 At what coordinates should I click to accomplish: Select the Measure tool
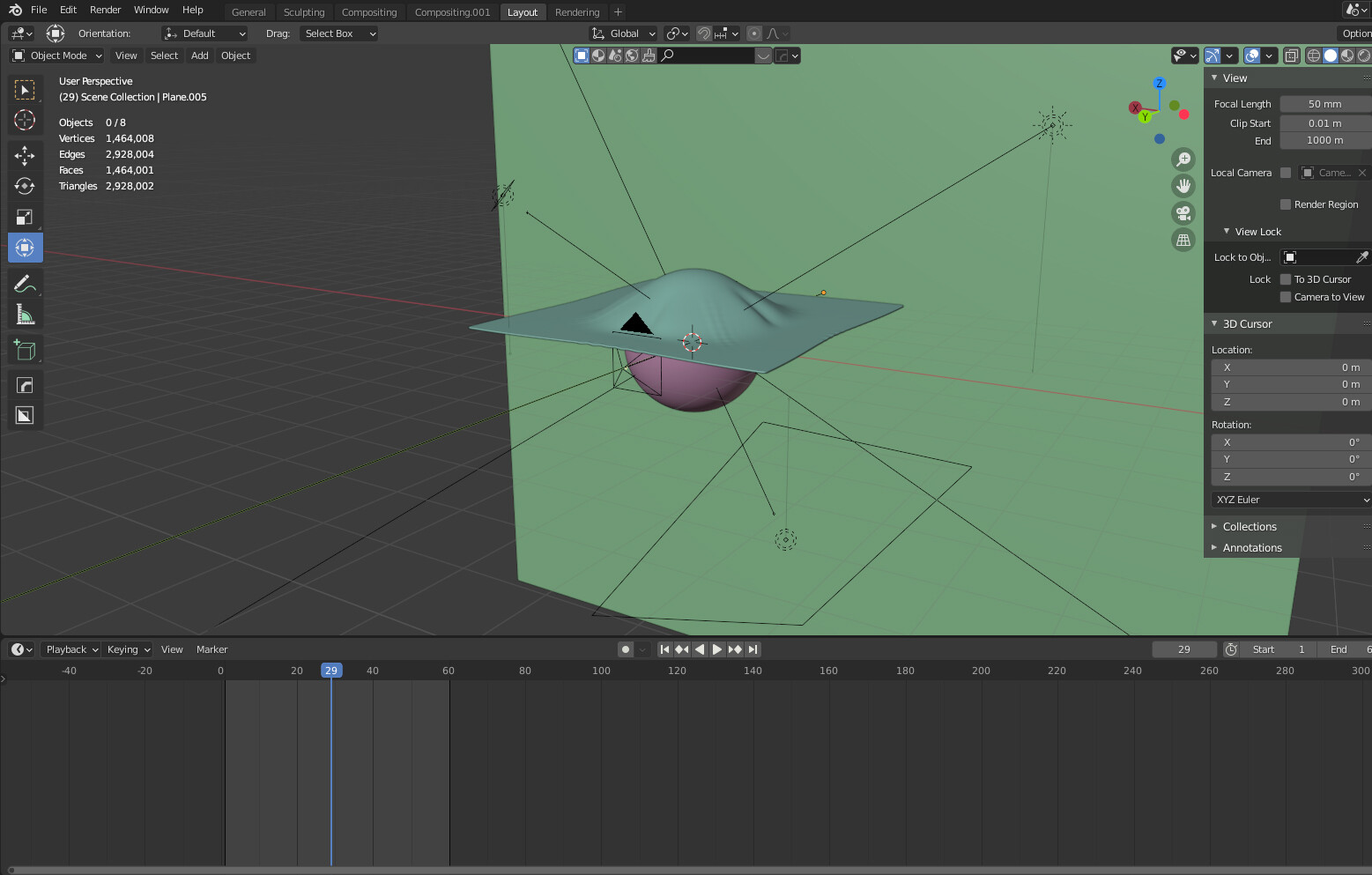25,314
